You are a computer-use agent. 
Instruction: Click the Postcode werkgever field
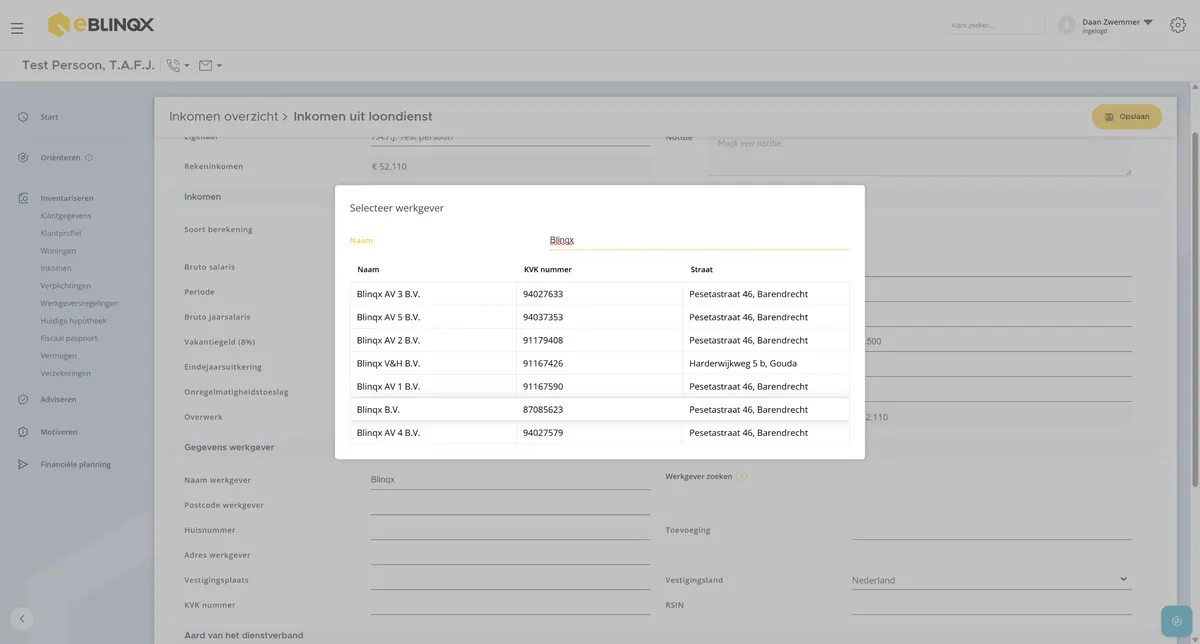510,505
